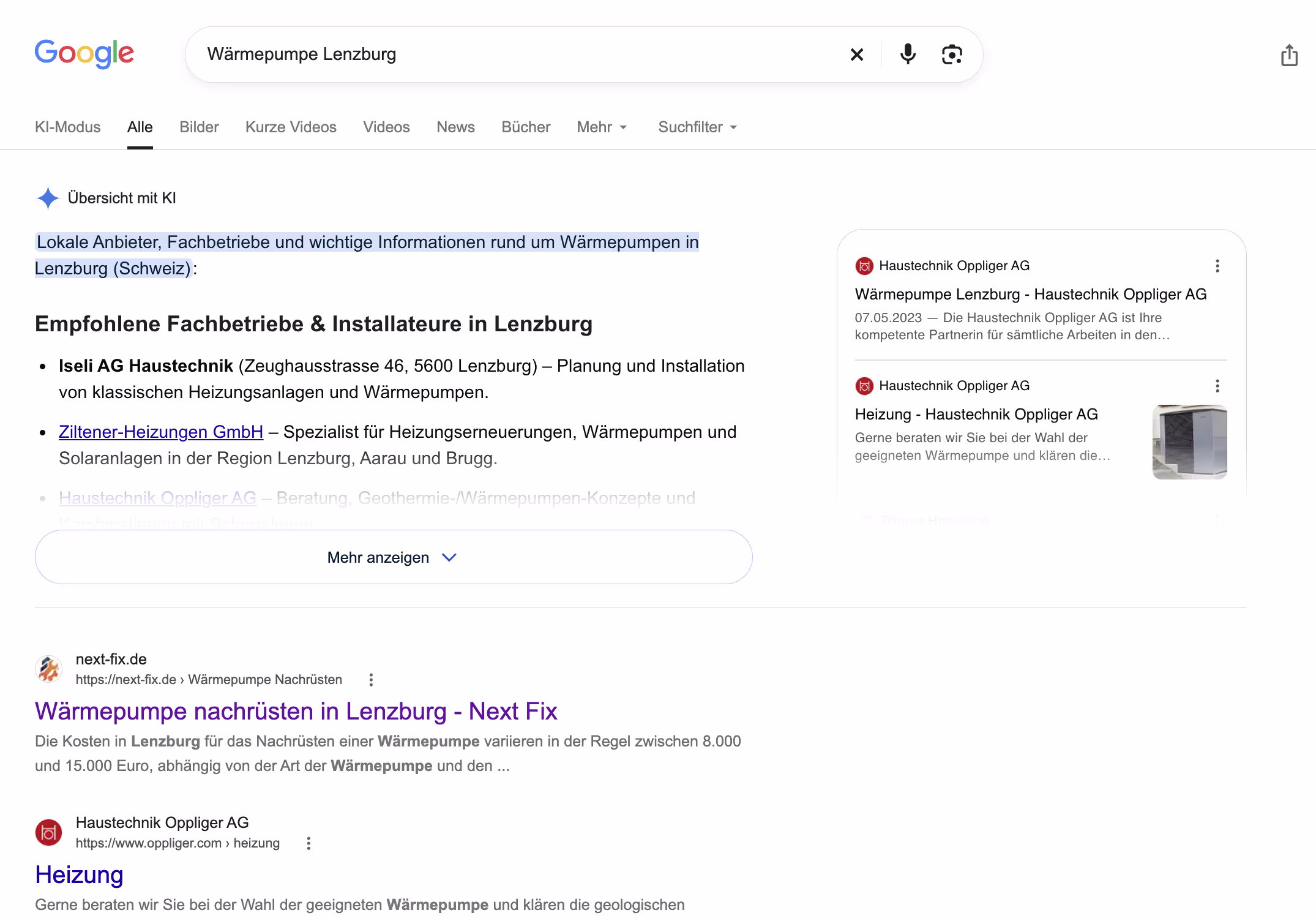This screenshot has width=1316, height=921.
Task: Open the Bilder tab
Action: [x=199, y=127]
